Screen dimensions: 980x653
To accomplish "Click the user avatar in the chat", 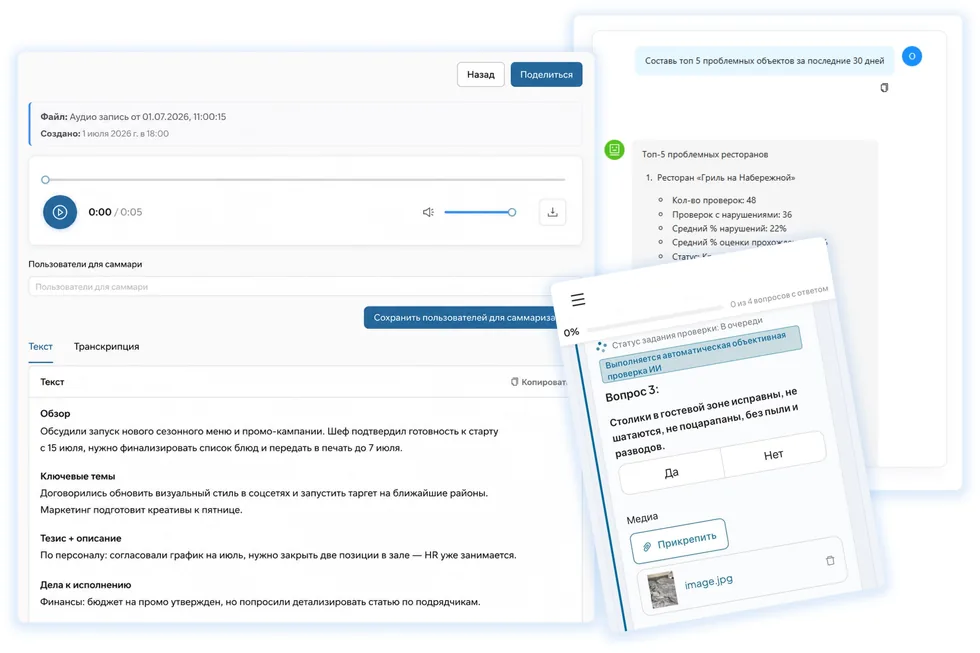I will click(912, 56).
